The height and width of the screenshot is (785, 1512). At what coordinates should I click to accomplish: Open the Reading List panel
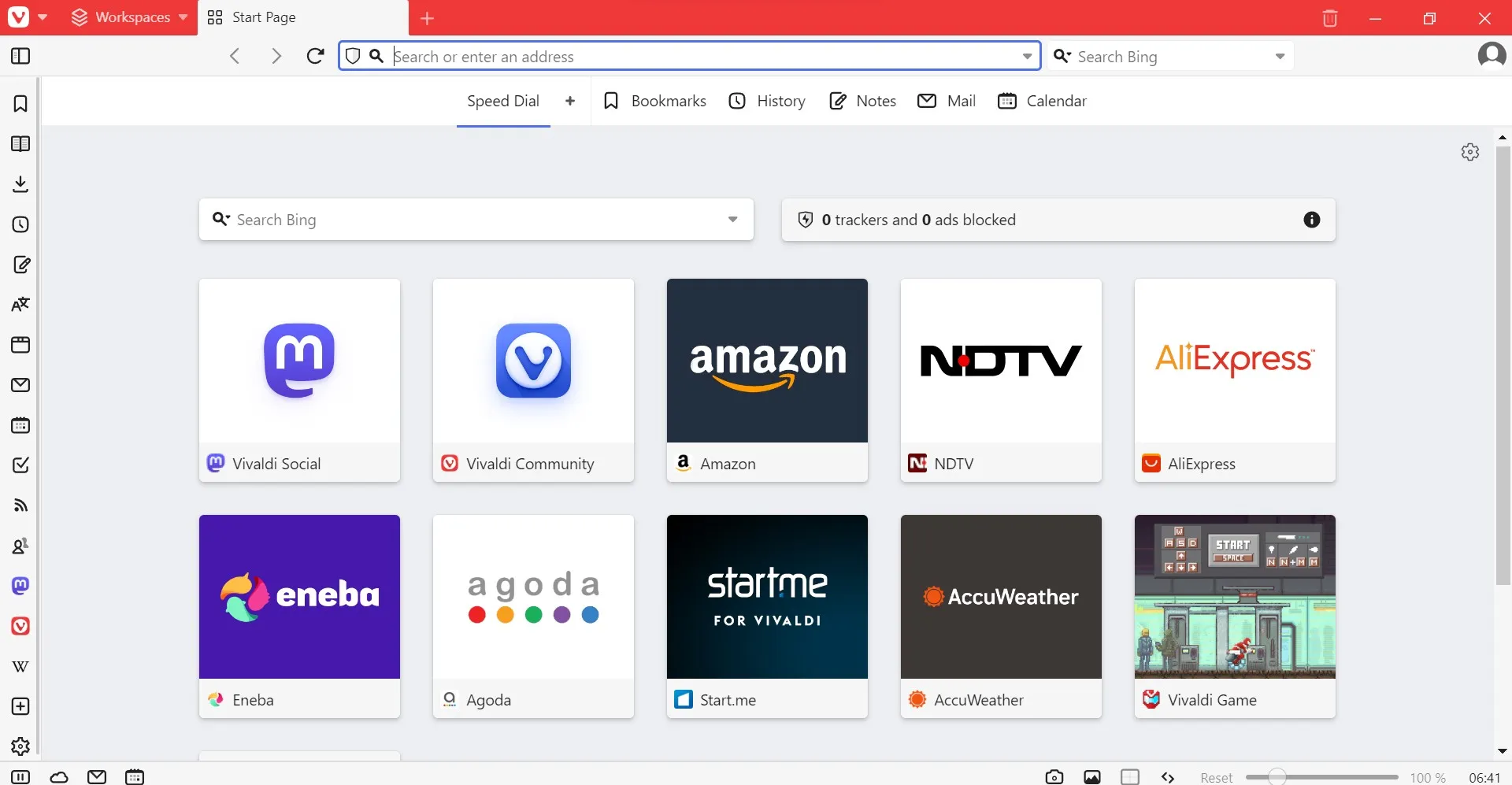(x=20, y=144)
